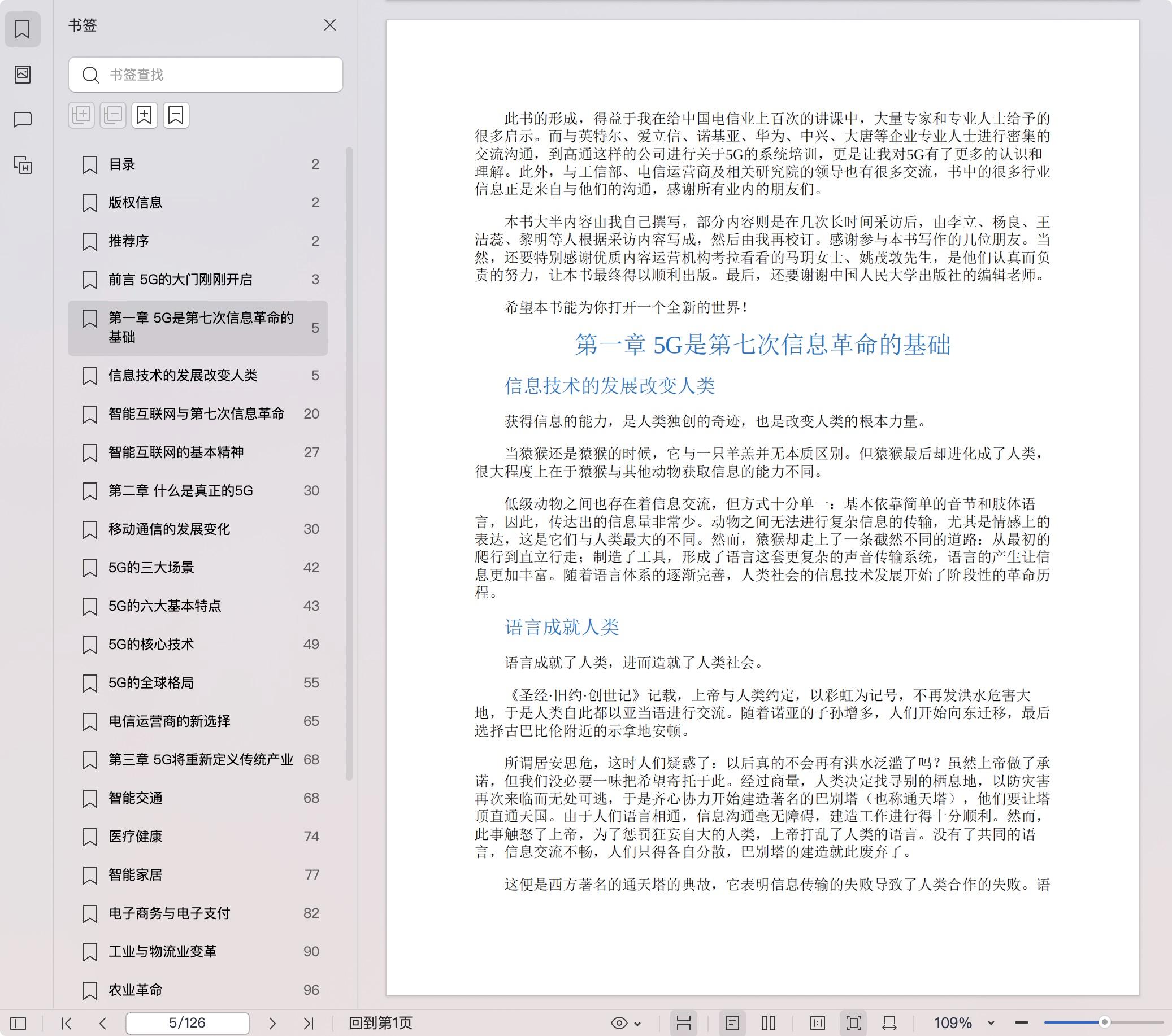Open bookmark 信息技术的发展改变人类
1172x1036 pixels.
198,376
